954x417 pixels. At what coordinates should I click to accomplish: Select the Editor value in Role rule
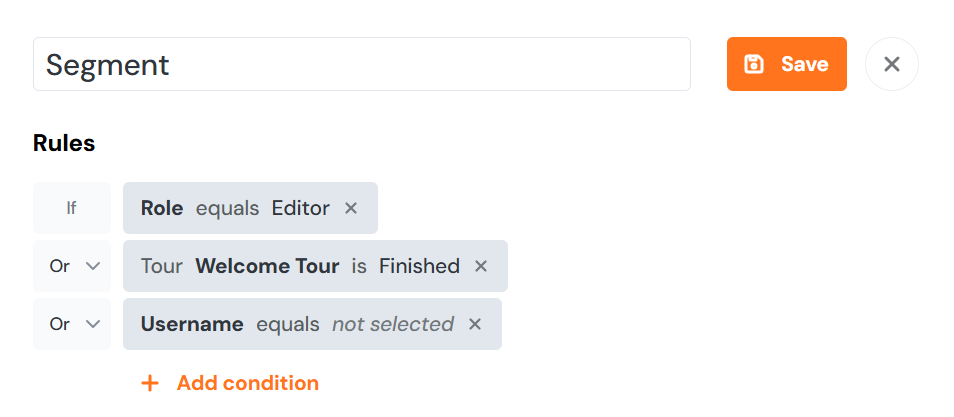301,208
